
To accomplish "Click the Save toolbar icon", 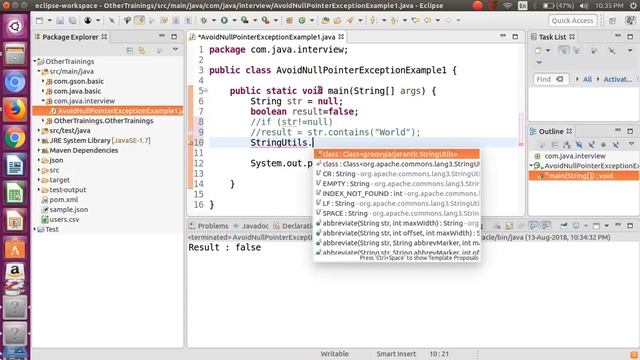I will pyautogui.click(x=60, y=20).
